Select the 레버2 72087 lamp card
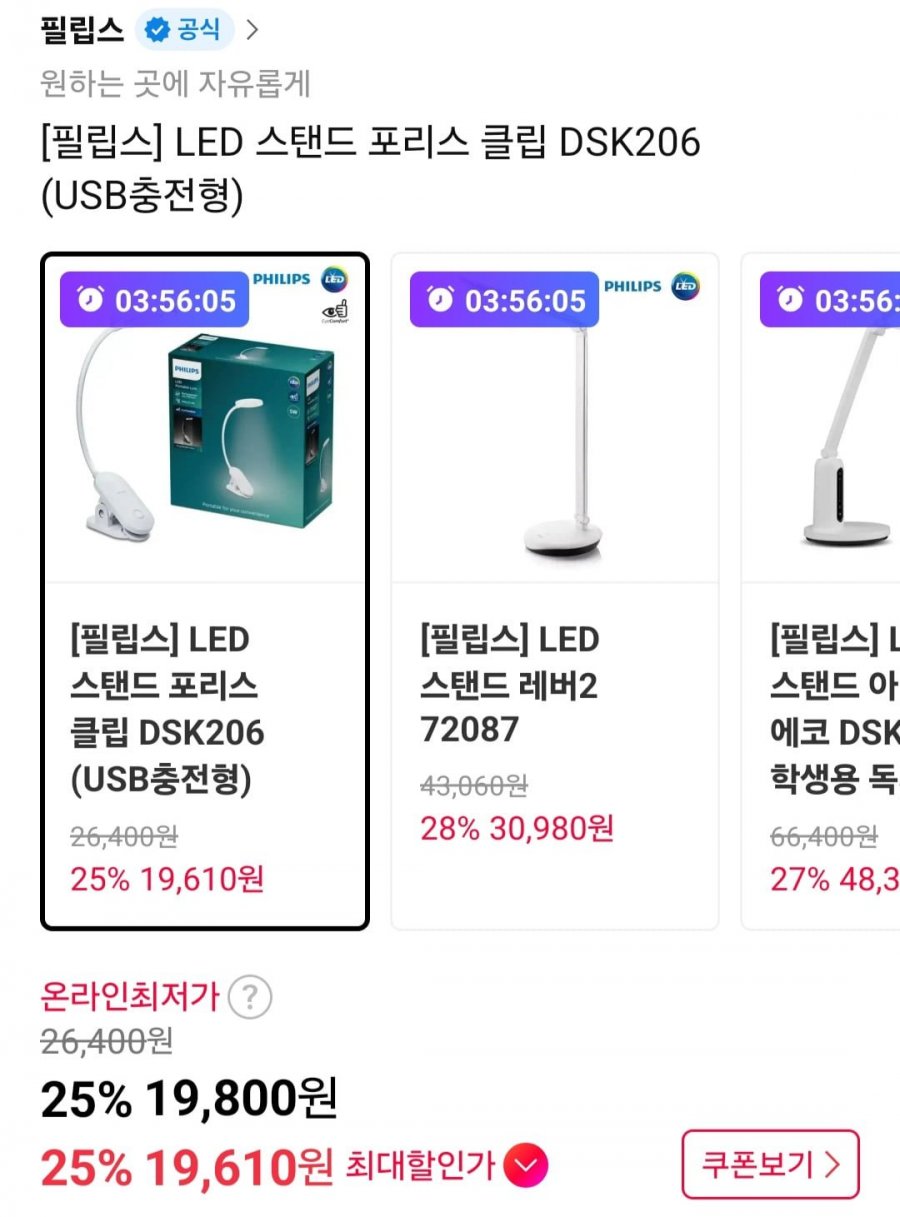Screen dimensions: 900x1217 click(x=555, y=591)
